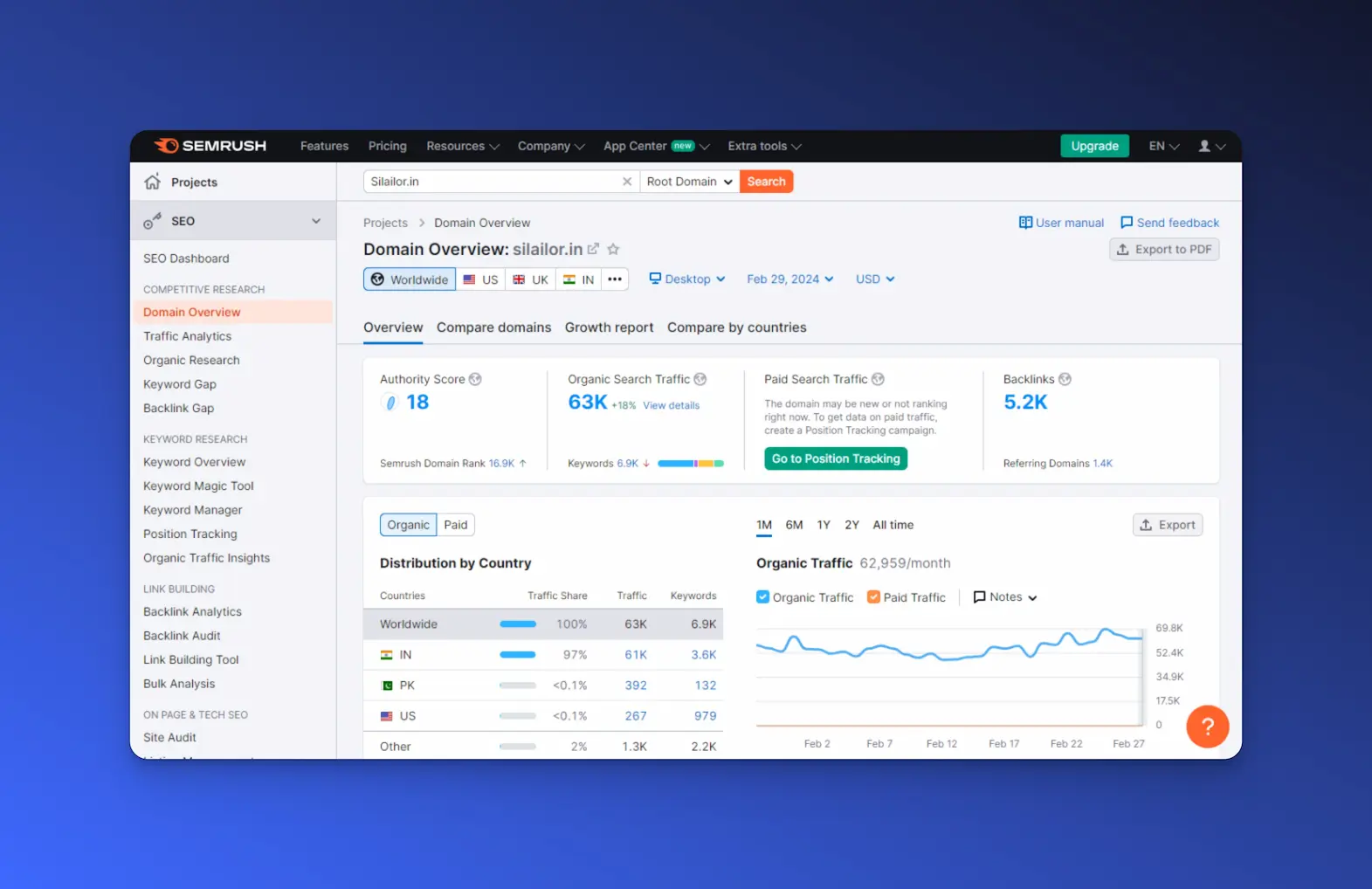This screenshot has width=1372, height=889.
Task: Open Resources menu
Action: coord(463,146)
